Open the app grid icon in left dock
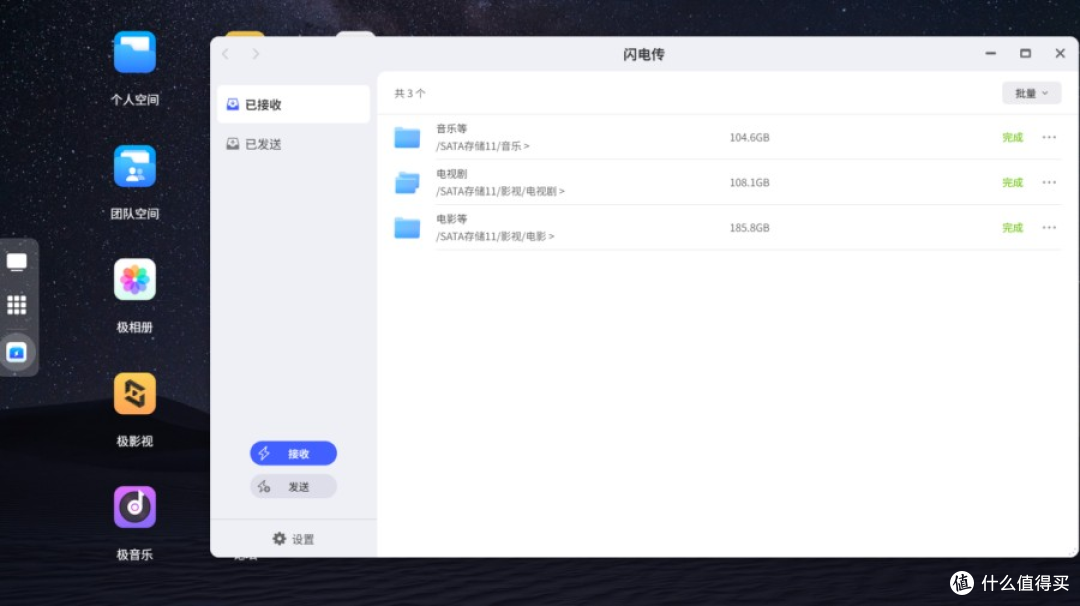The width and height of the screenshot is (1080, 606). tap(17, 304)
